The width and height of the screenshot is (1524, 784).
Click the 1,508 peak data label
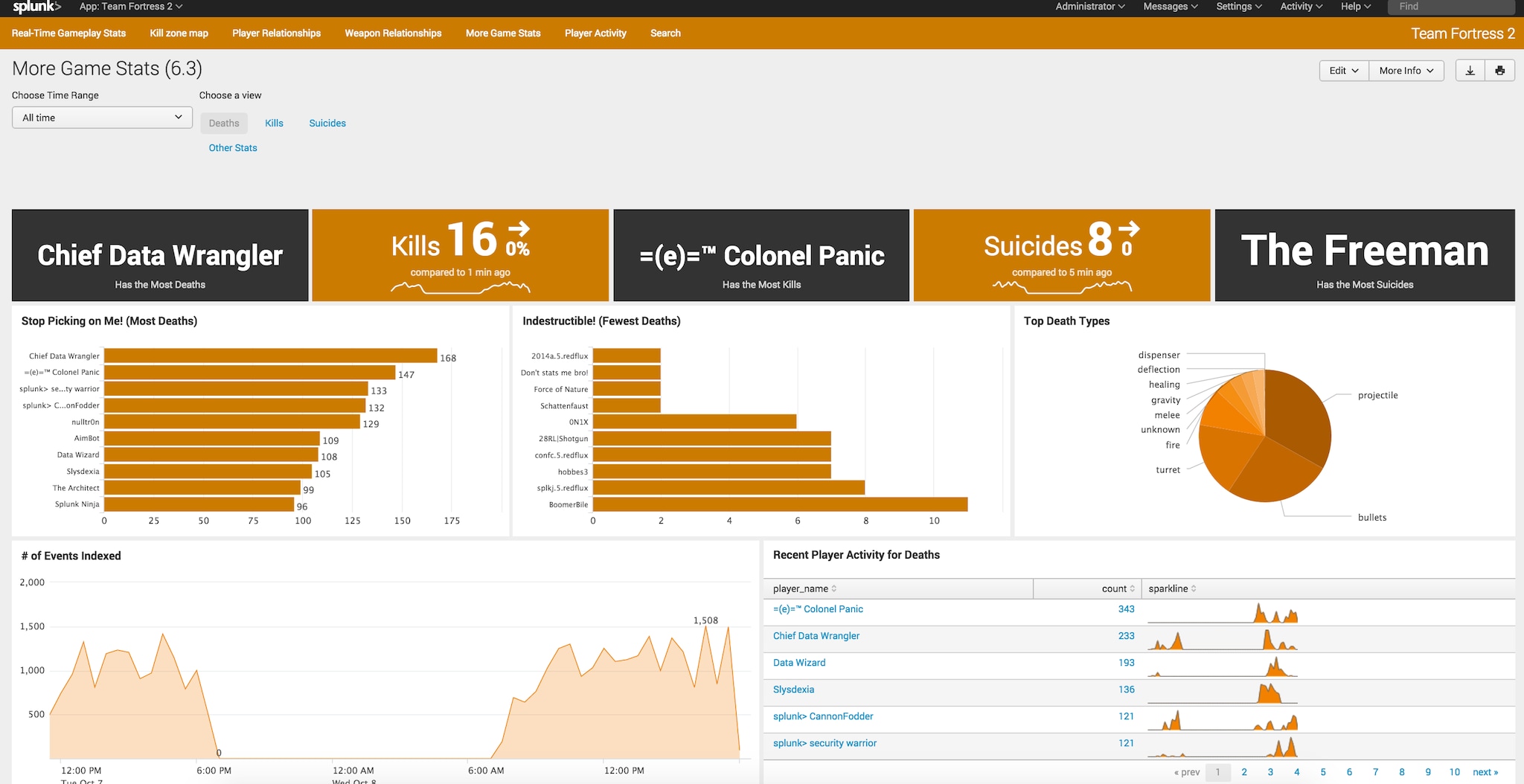click(x=705, y=620)
